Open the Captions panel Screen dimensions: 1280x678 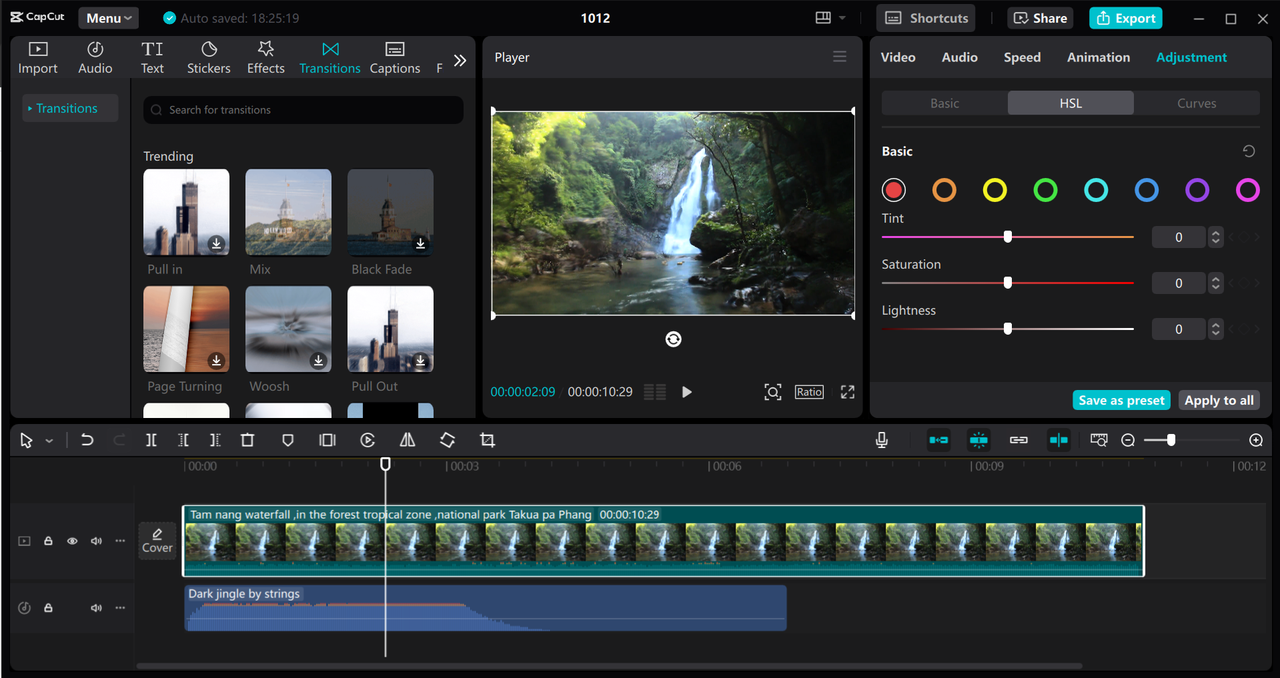tap(395, 58)
